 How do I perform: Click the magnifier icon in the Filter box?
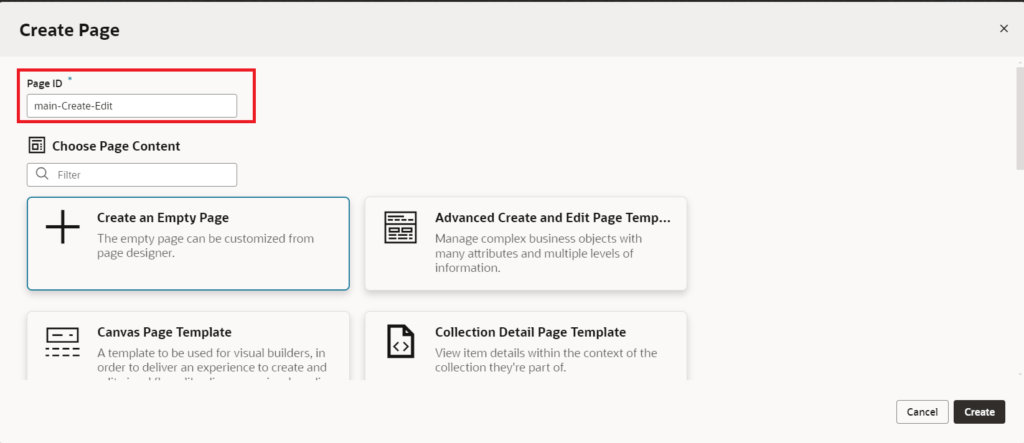[x=42, y=174]
